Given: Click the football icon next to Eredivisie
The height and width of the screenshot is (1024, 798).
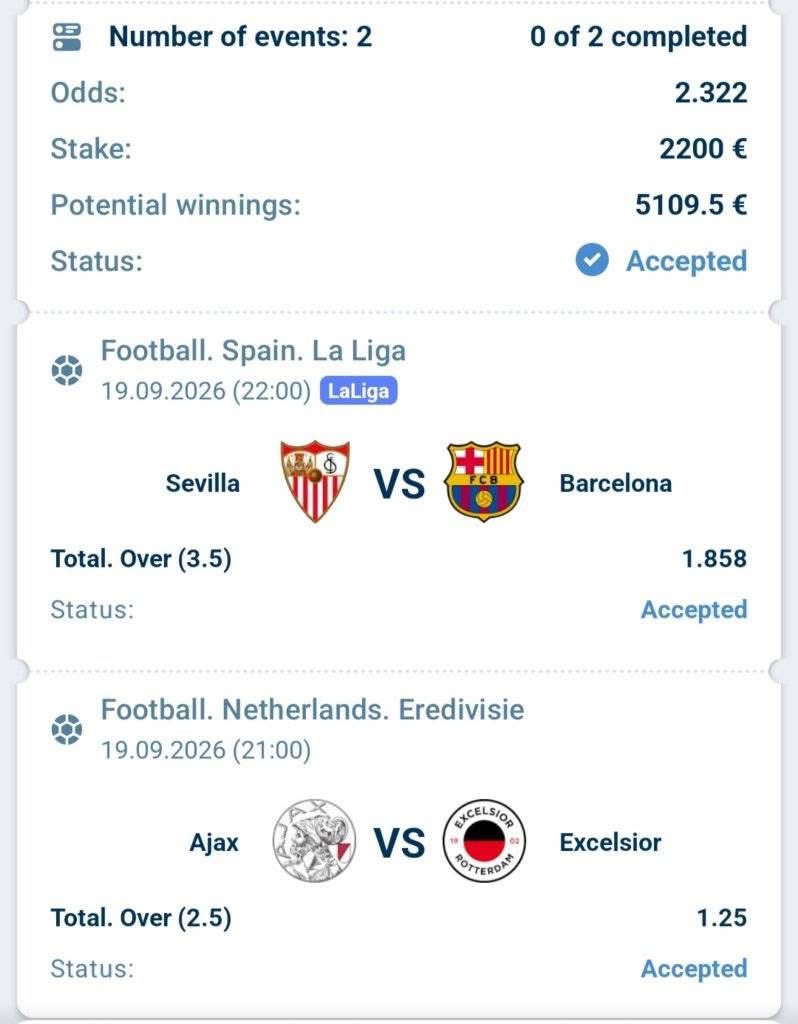Looking at the screenshot, I should (x=67, y=729).
